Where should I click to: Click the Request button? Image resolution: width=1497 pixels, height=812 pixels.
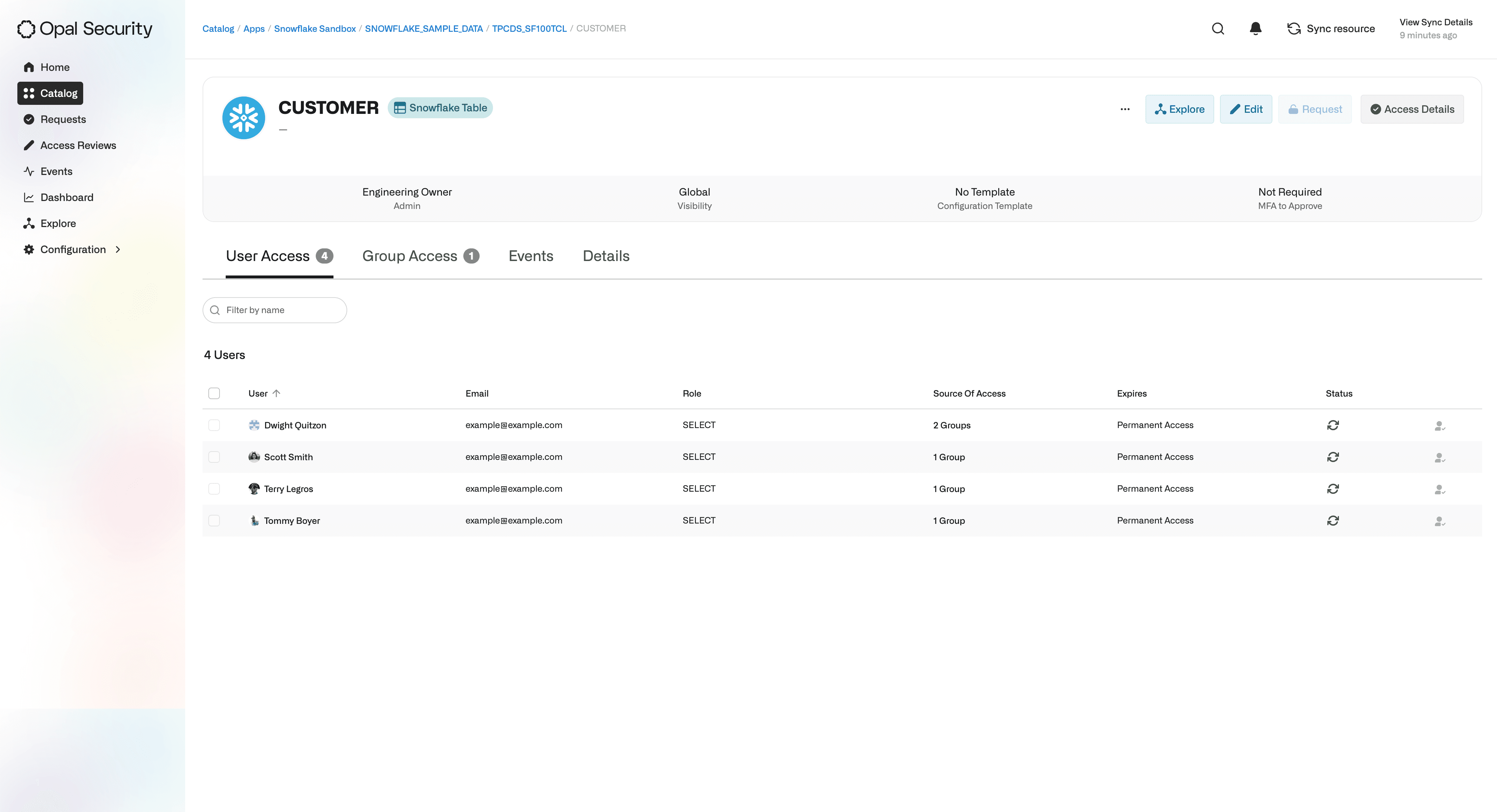click(x=1314, y=109)
